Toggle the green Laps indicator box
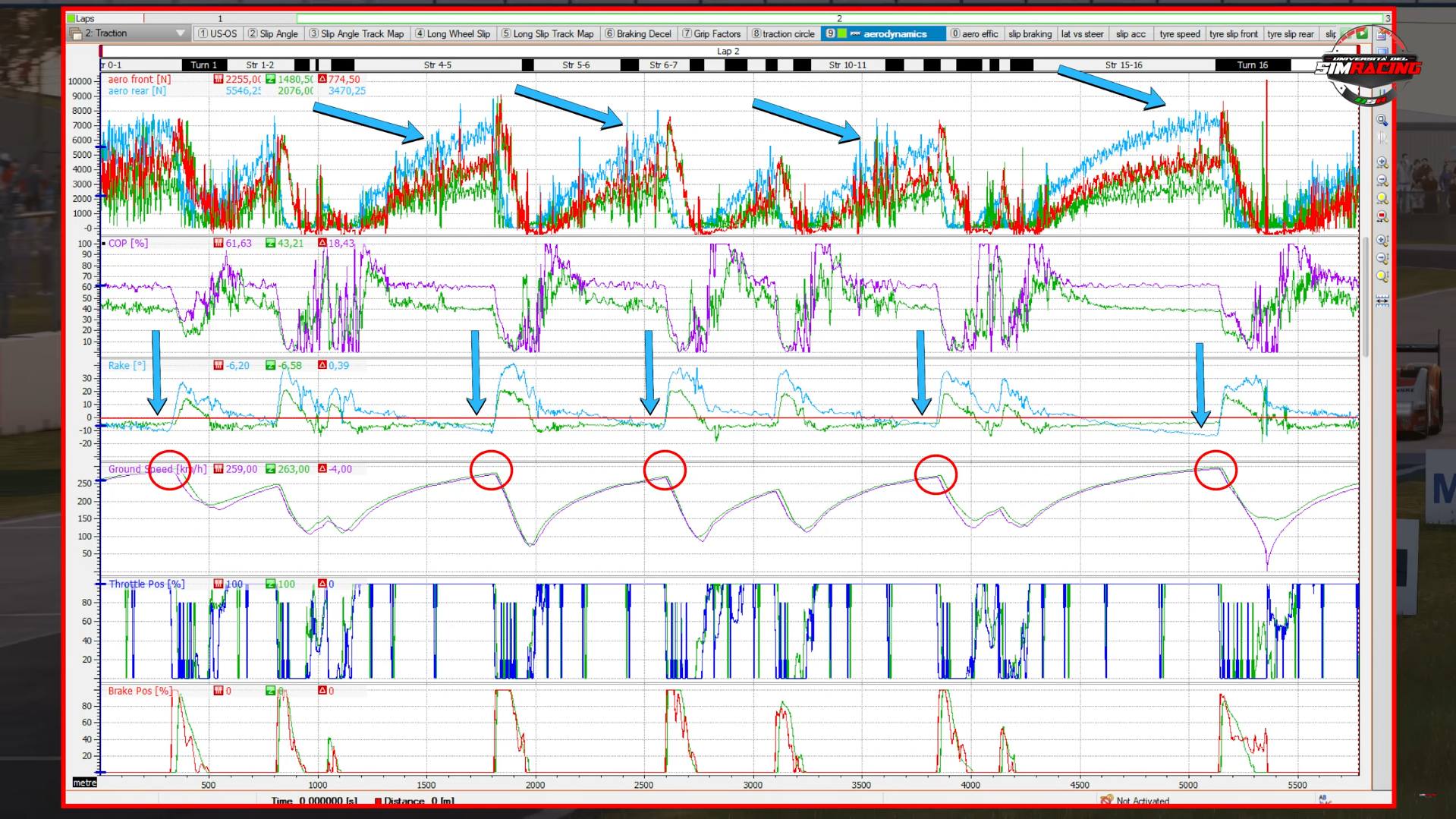 71,18
